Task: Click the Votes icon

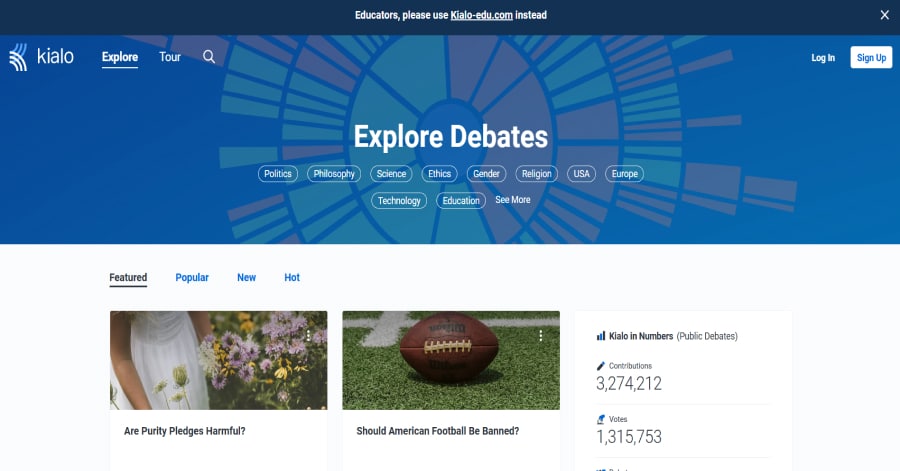Action: 601,419
